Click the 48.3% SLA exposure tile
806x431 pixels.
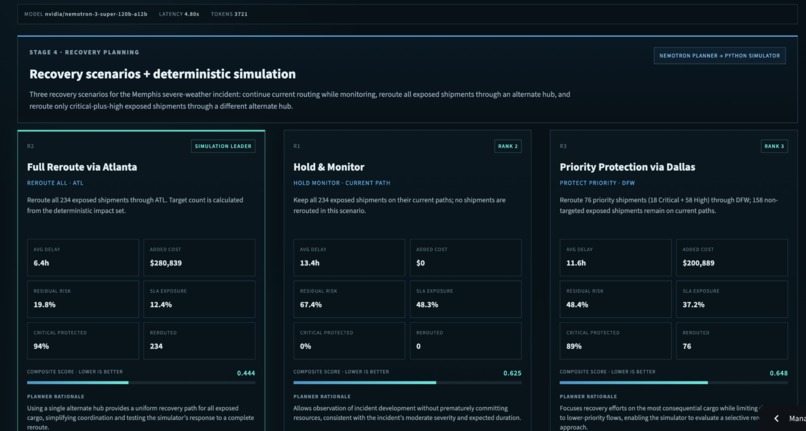pyautogui.click(x=466, y=299)
